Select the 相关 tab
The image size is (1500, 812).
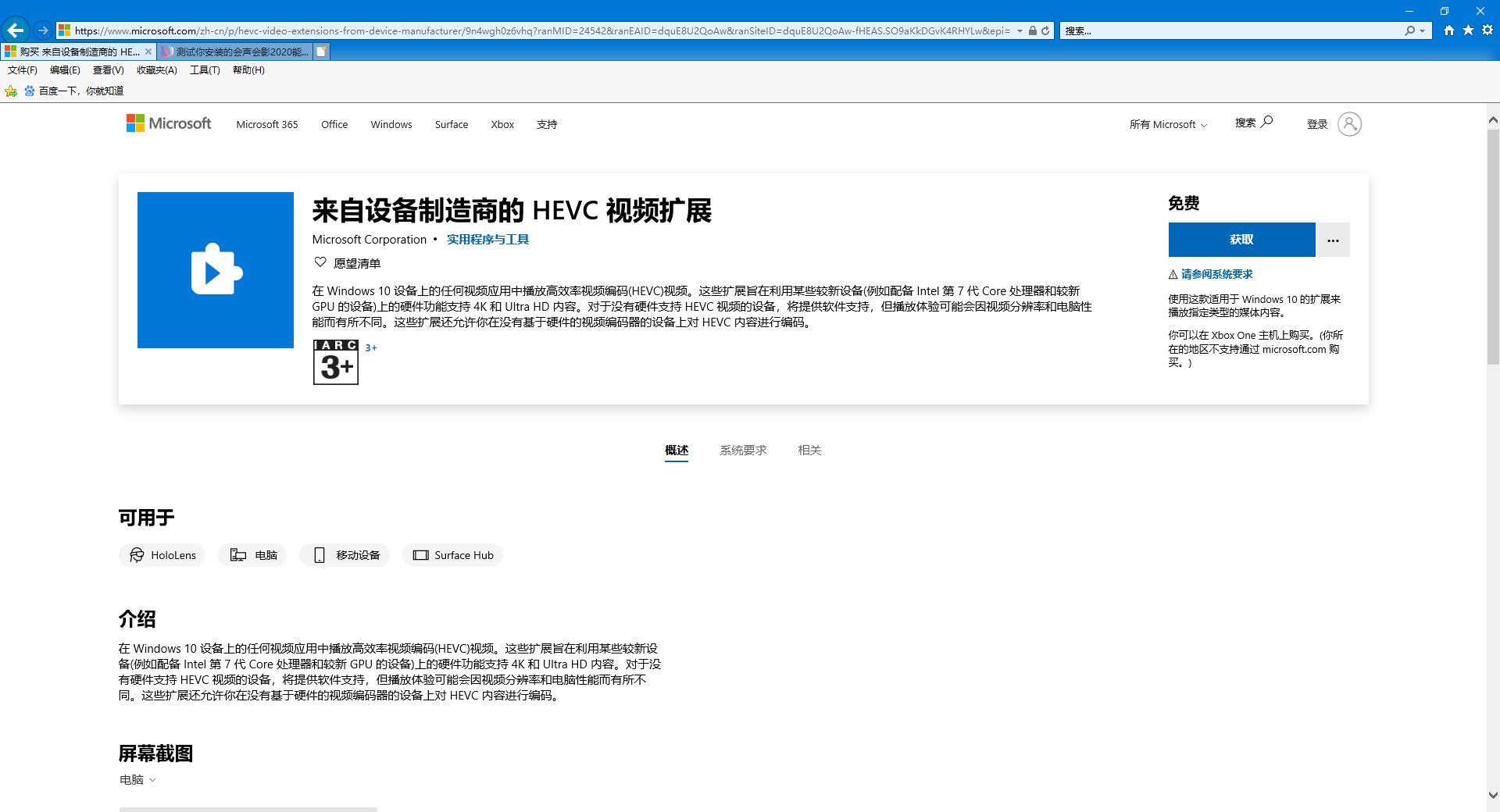click(809, 451)
